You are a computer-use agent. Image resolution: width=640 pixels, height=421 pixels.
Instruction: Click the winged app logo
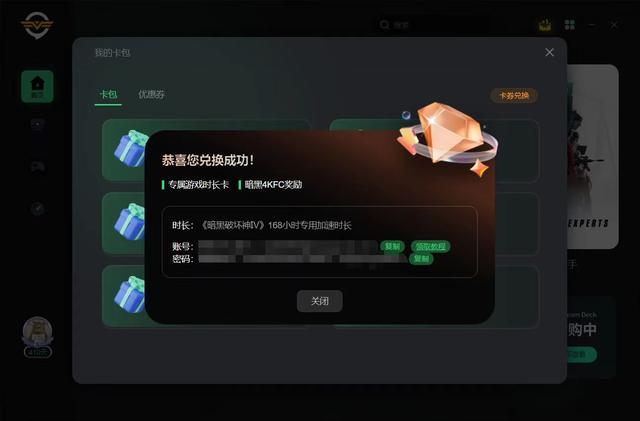point(37,25)
